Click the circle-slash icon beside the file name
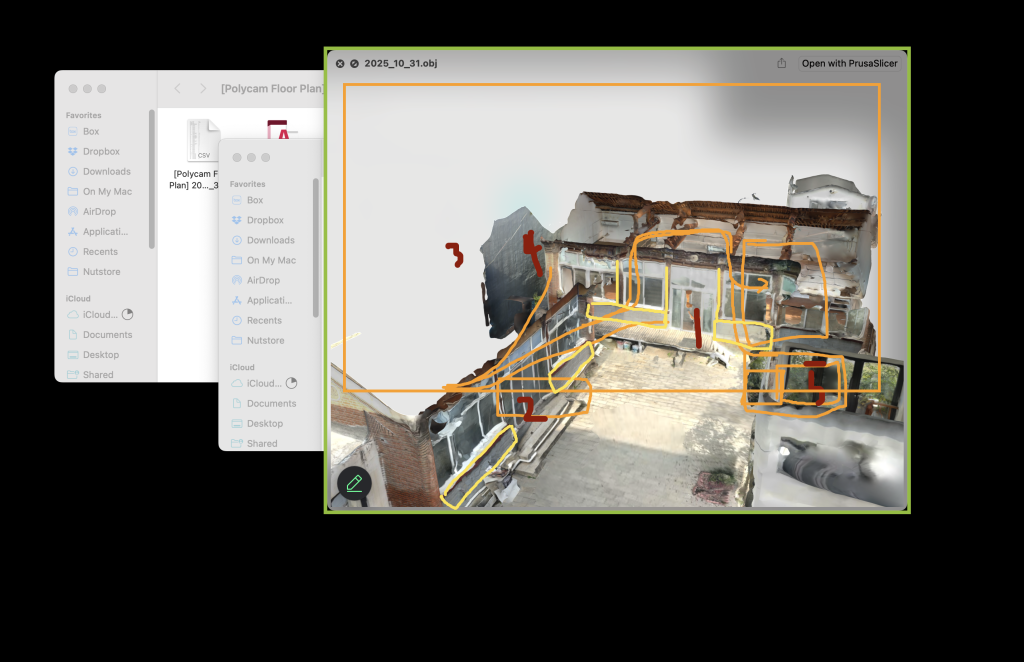The height and width of the screenshot is (662, 1024). tap(354, 63)
